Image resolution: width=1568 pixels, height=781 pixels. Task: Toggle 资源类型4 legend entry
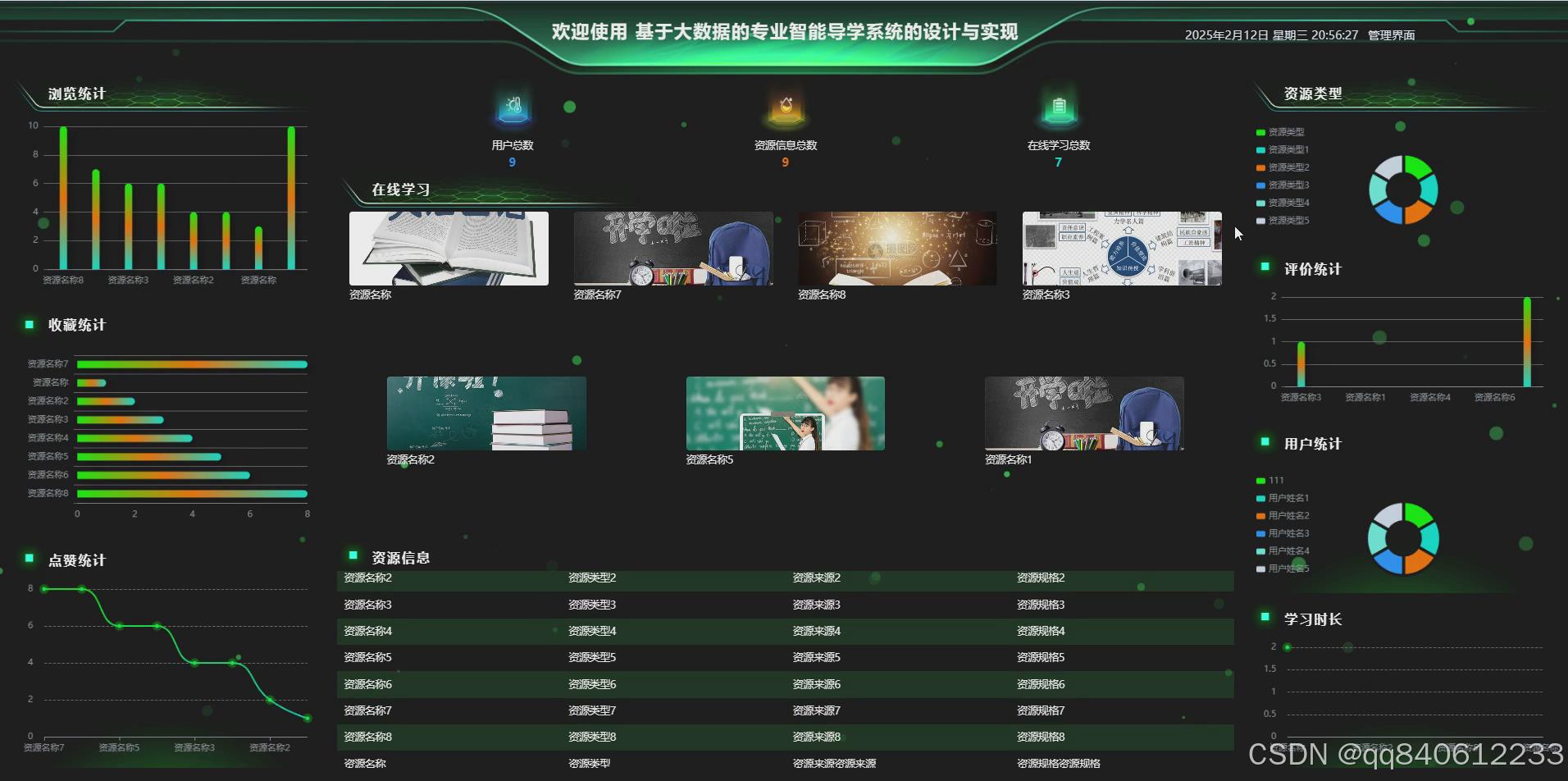[1283, 203]
